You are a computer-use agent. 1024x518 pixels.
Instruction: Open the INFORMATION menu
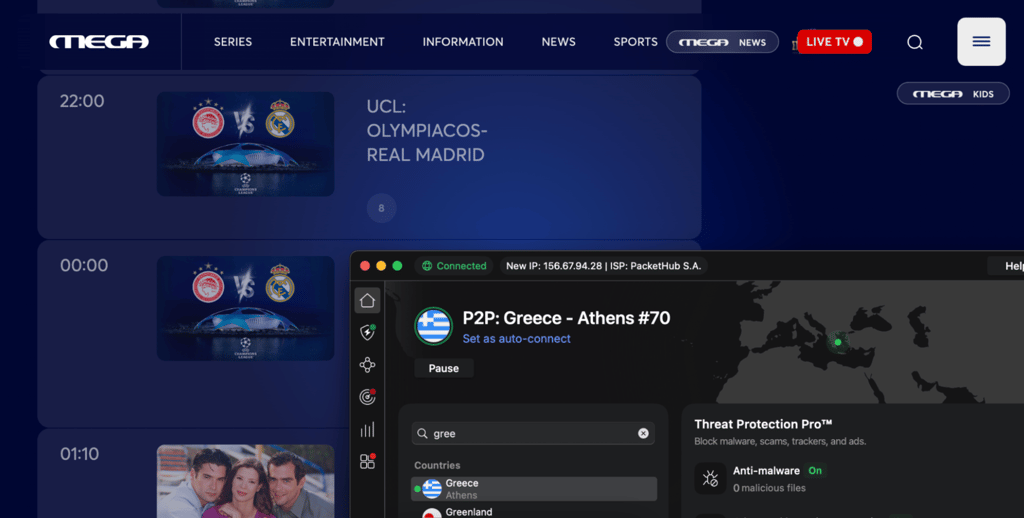[463, 42]
